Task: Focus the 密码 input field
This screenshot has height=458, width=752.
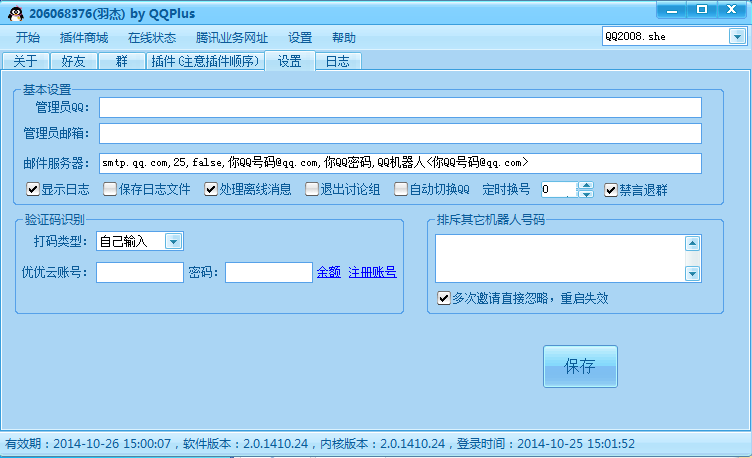Action: point(269,272)
